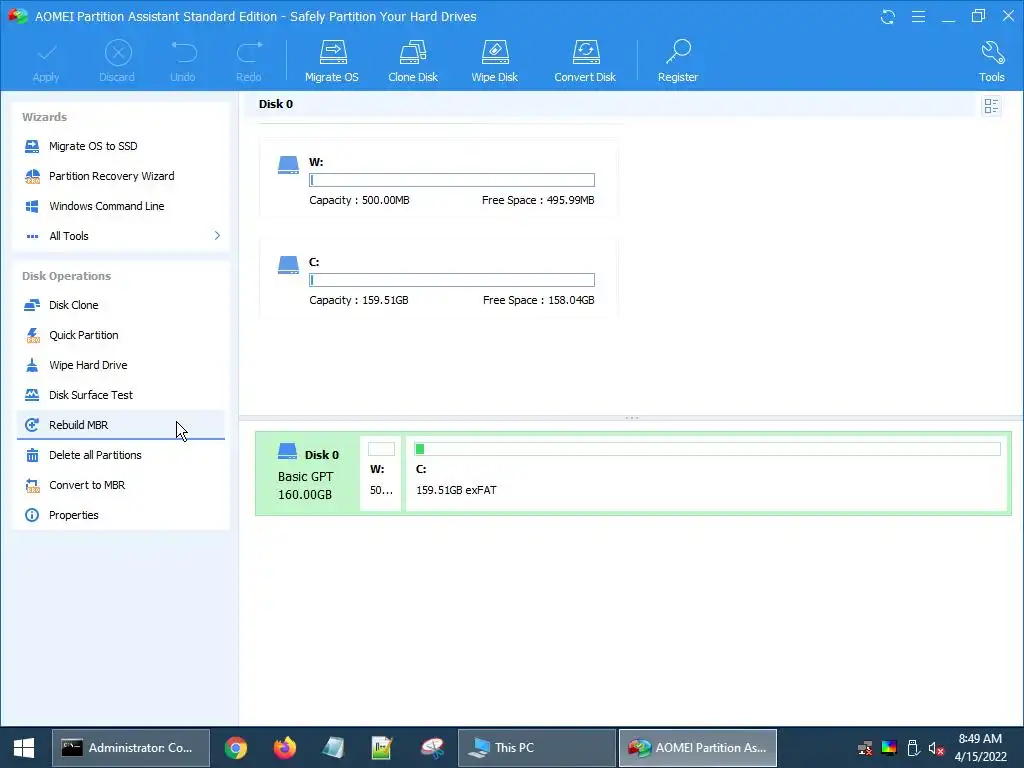Click the Discard toolbar button

117,61
